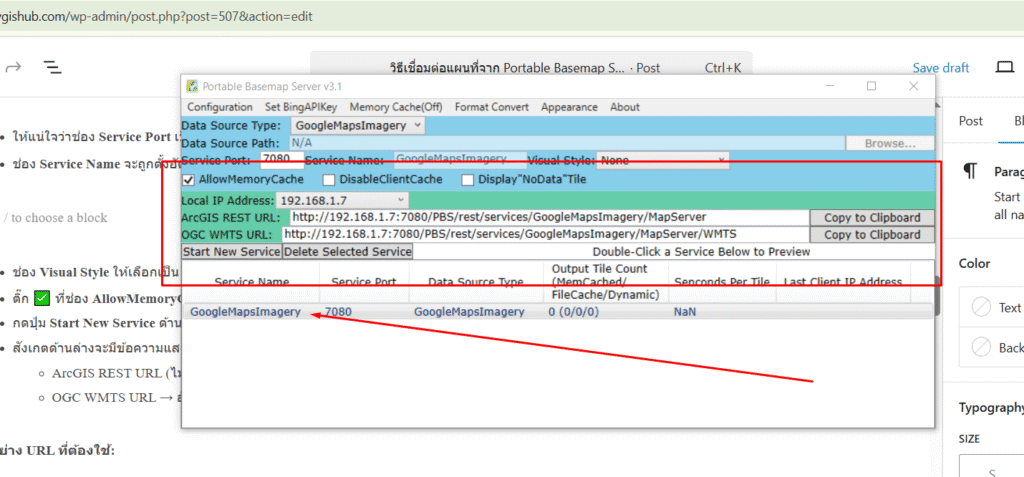1024x477 pixels.
Task: Click the Last Client IP Address column header
Action: [x=843, y=282]
